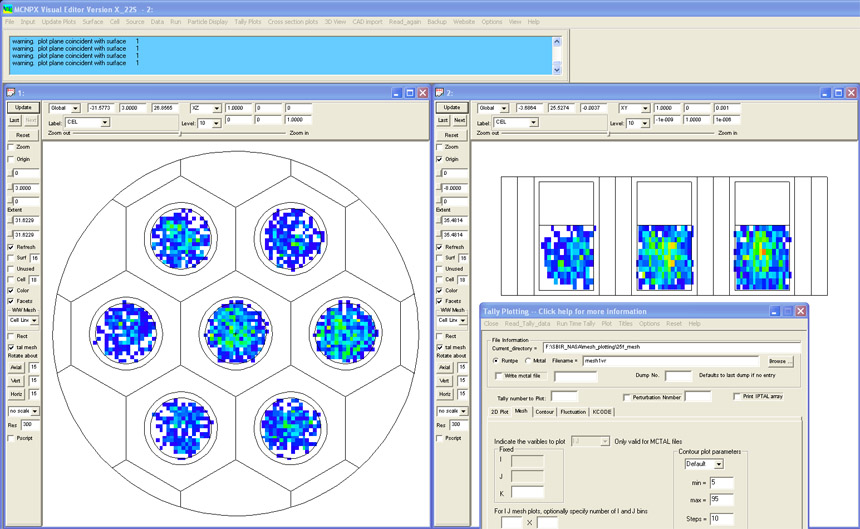Open the CAD import menu

click(367, 22)
